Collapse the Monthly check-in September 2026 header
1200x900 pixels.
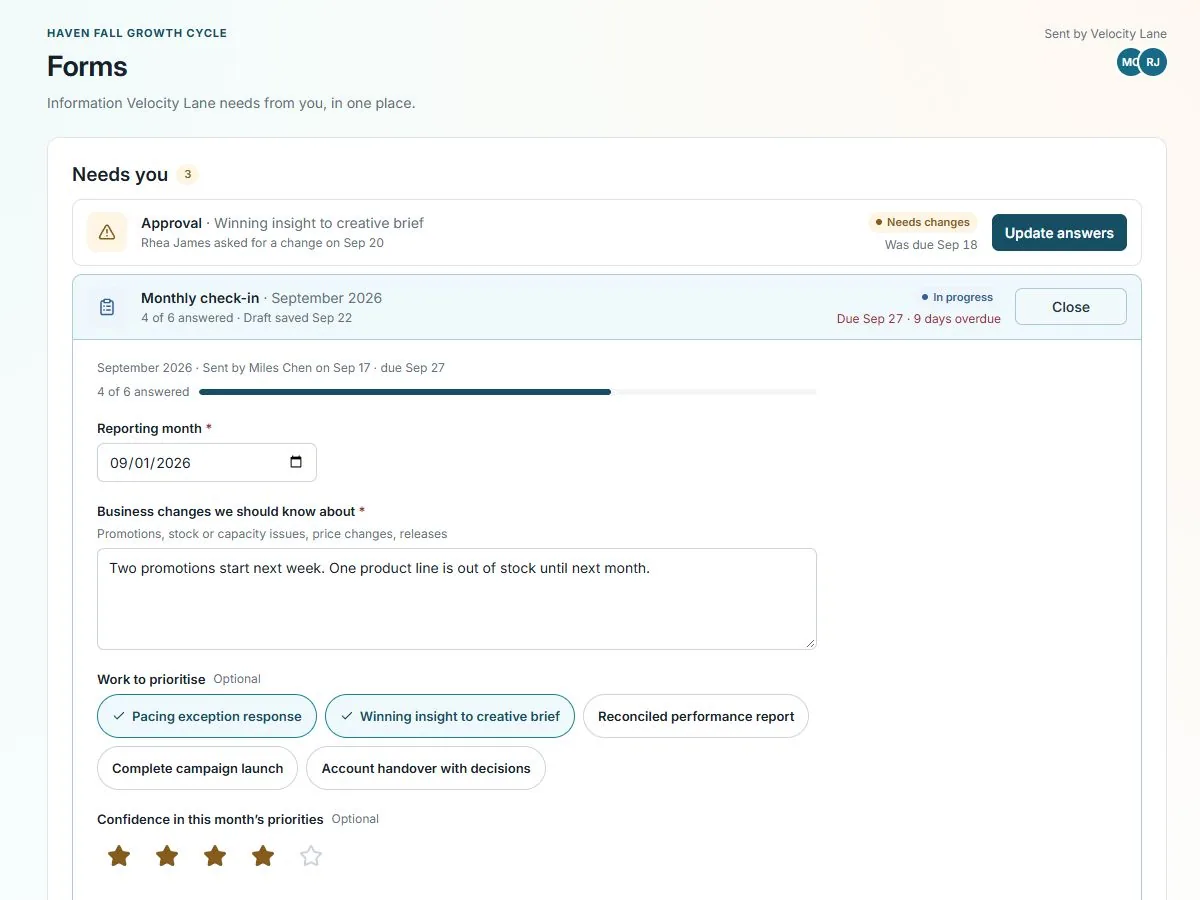click(607, 307)
